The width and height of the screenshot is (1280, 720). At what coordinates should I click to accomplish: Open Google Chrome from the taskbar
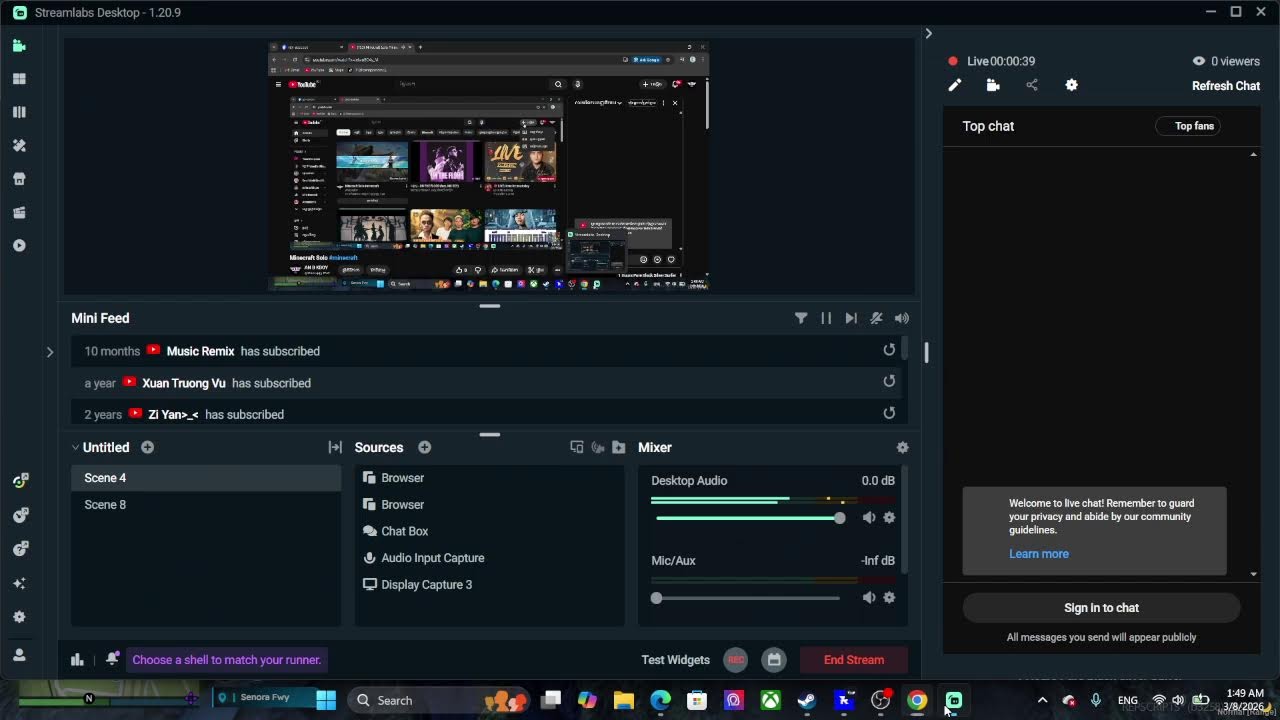click(x=917, y=700)
